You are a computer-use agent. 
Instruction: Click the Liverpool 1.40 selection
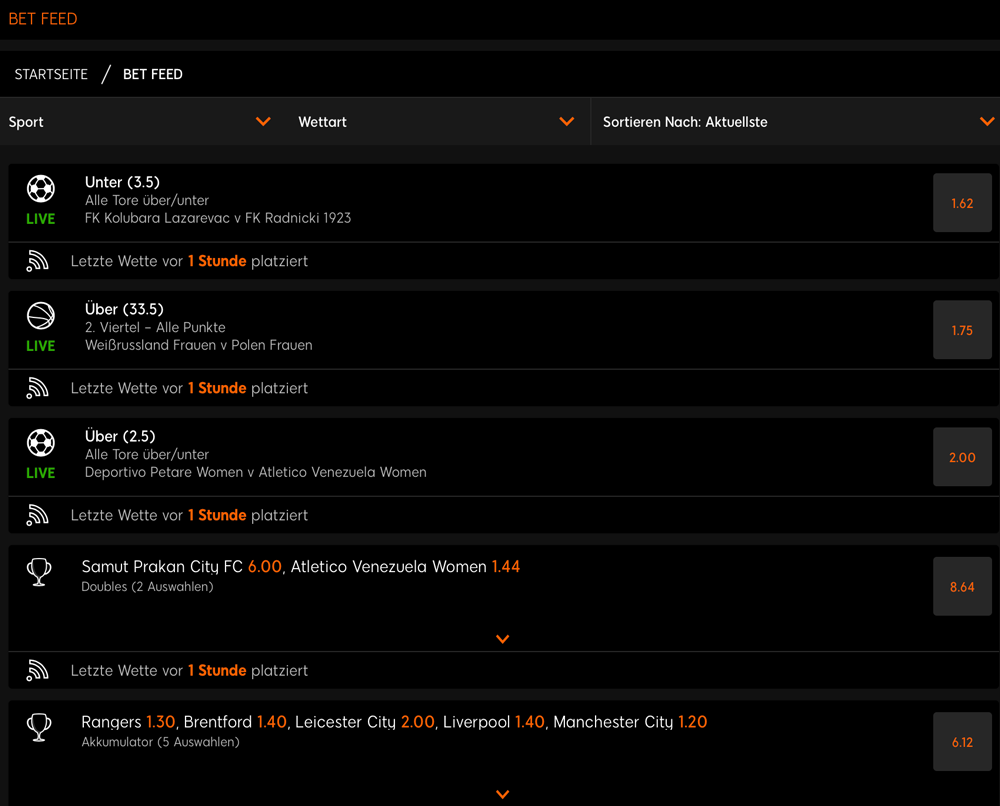click(x=494, y=722)
